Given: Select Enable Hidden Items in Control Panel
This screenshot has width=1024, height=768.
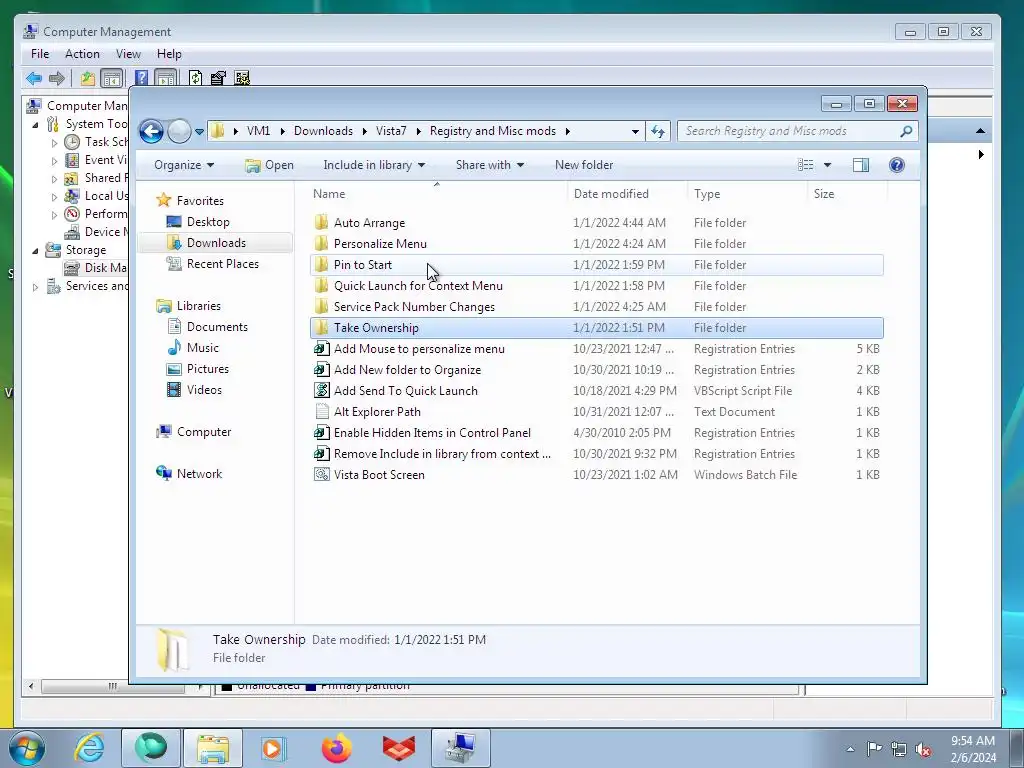Looking at the screenshot, I should [597, 432].
